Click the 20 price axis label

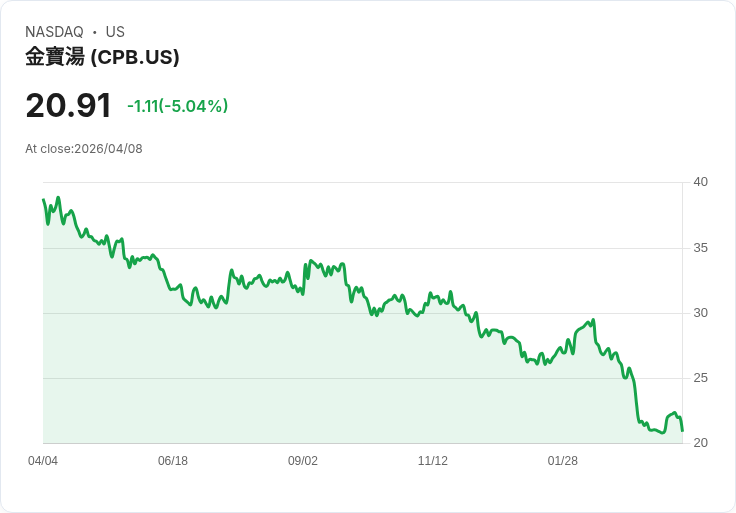(x=700, y=443)
